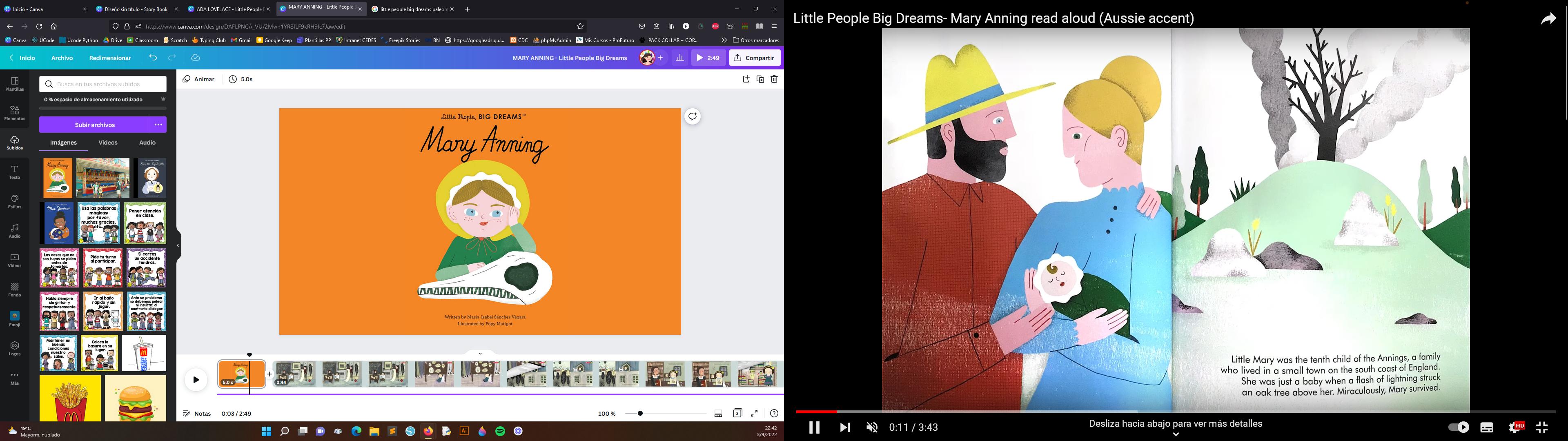Screen dimensions: 1568x441
Task: Click in the uploads search field
Action: point(103,84)
